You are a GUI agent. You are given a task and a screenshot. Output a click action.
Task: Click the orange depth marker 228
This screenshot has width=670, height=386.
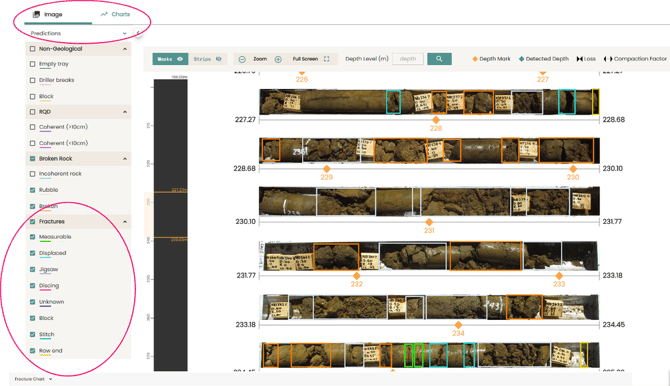[436, 120]
